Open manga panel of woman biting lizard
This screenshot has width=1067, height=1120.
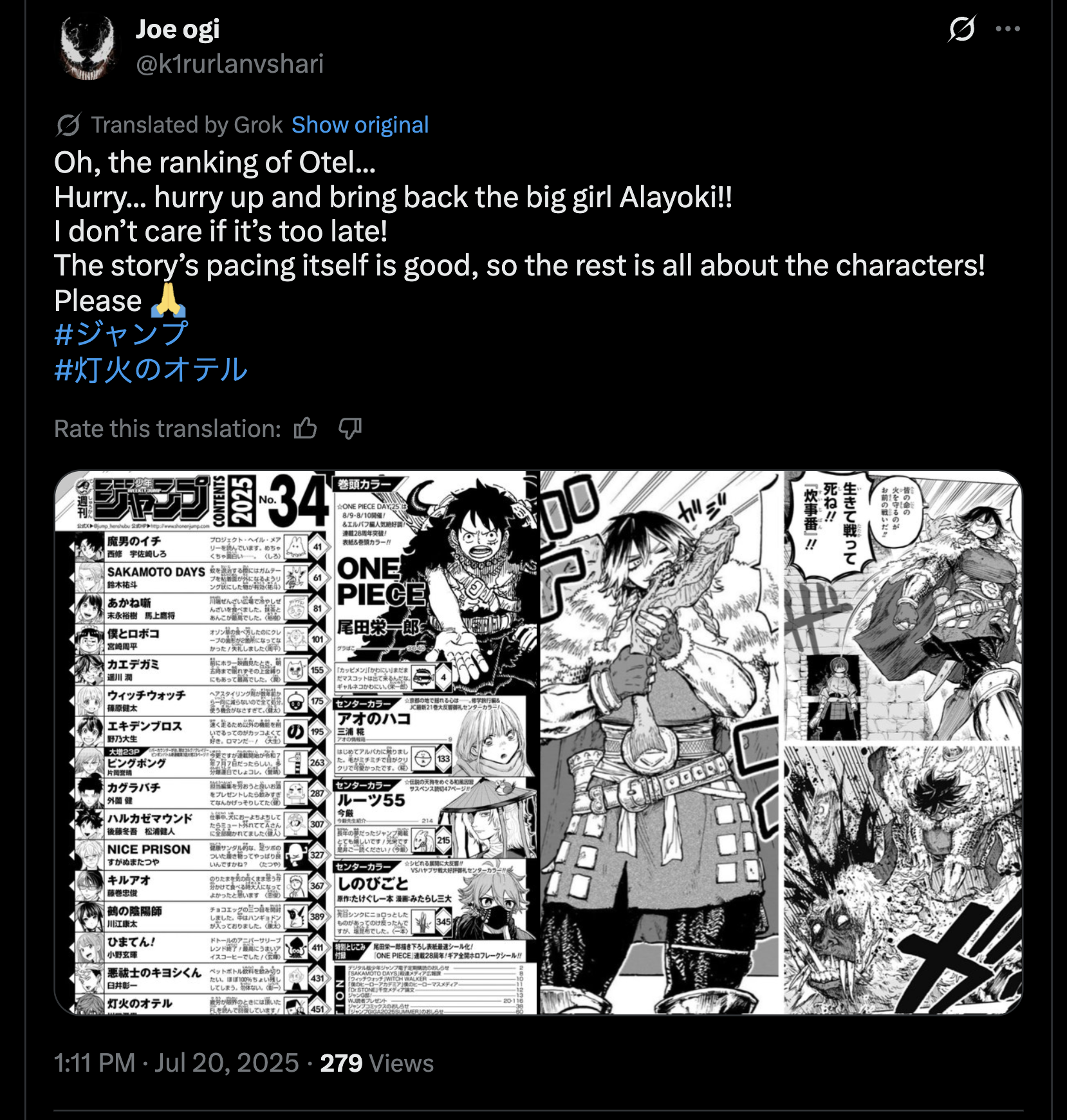pyautogui.click(x=661, y=743)
